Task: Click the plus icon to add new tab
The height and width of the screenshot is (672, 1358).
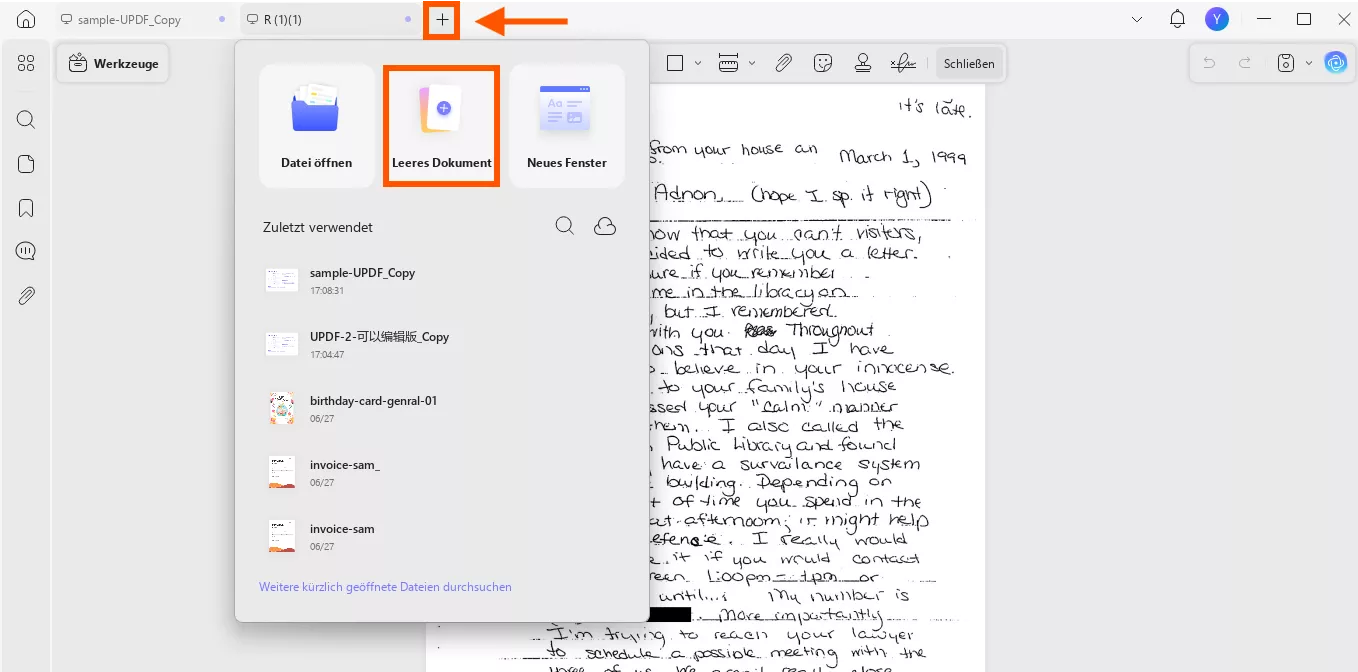Action: point(442,19)
